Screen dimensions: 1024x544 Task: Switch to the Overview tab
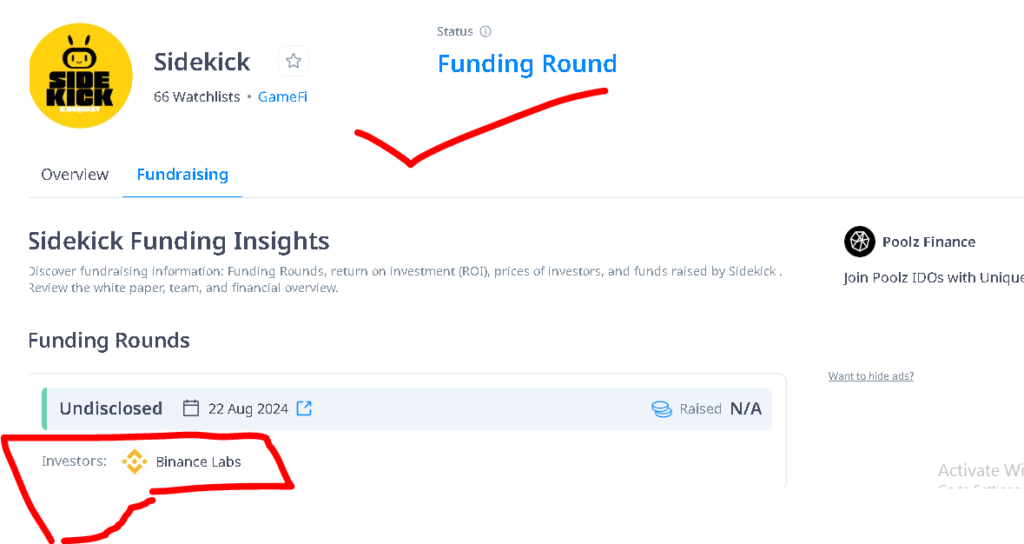(x=74, y=174)
